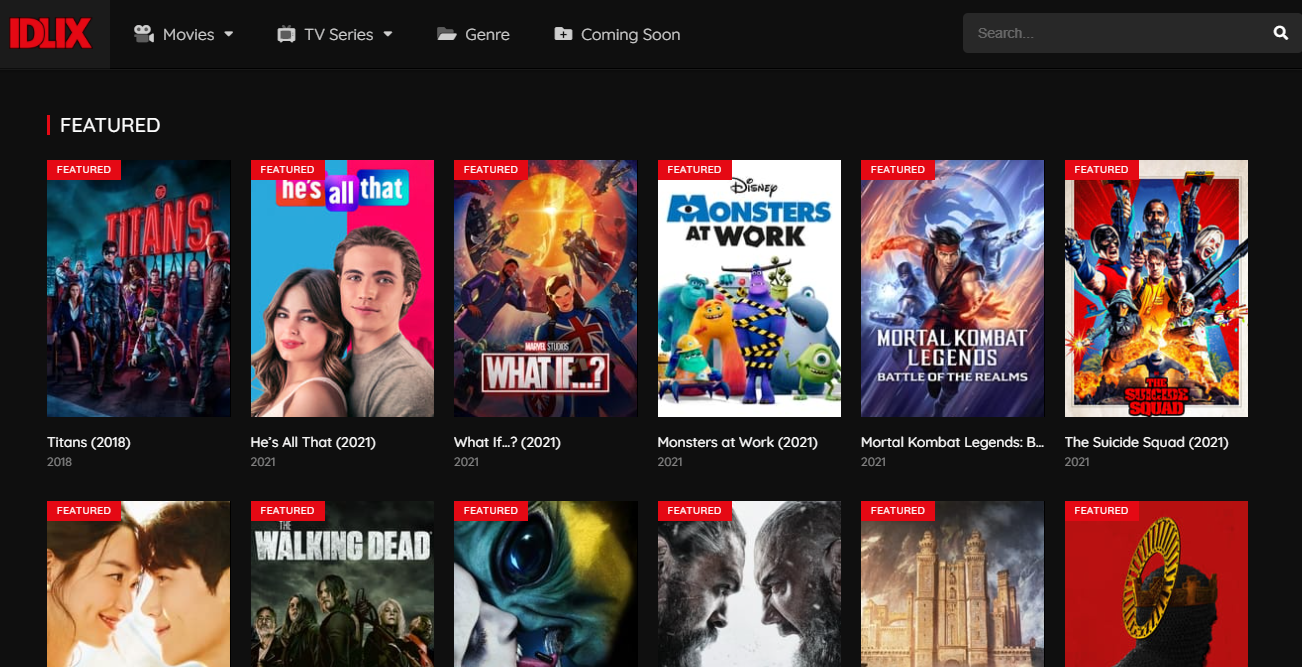The width and height of the screenshot is (1302, 667).
Task: Open the He's All That poster
Action: point(342,288)
